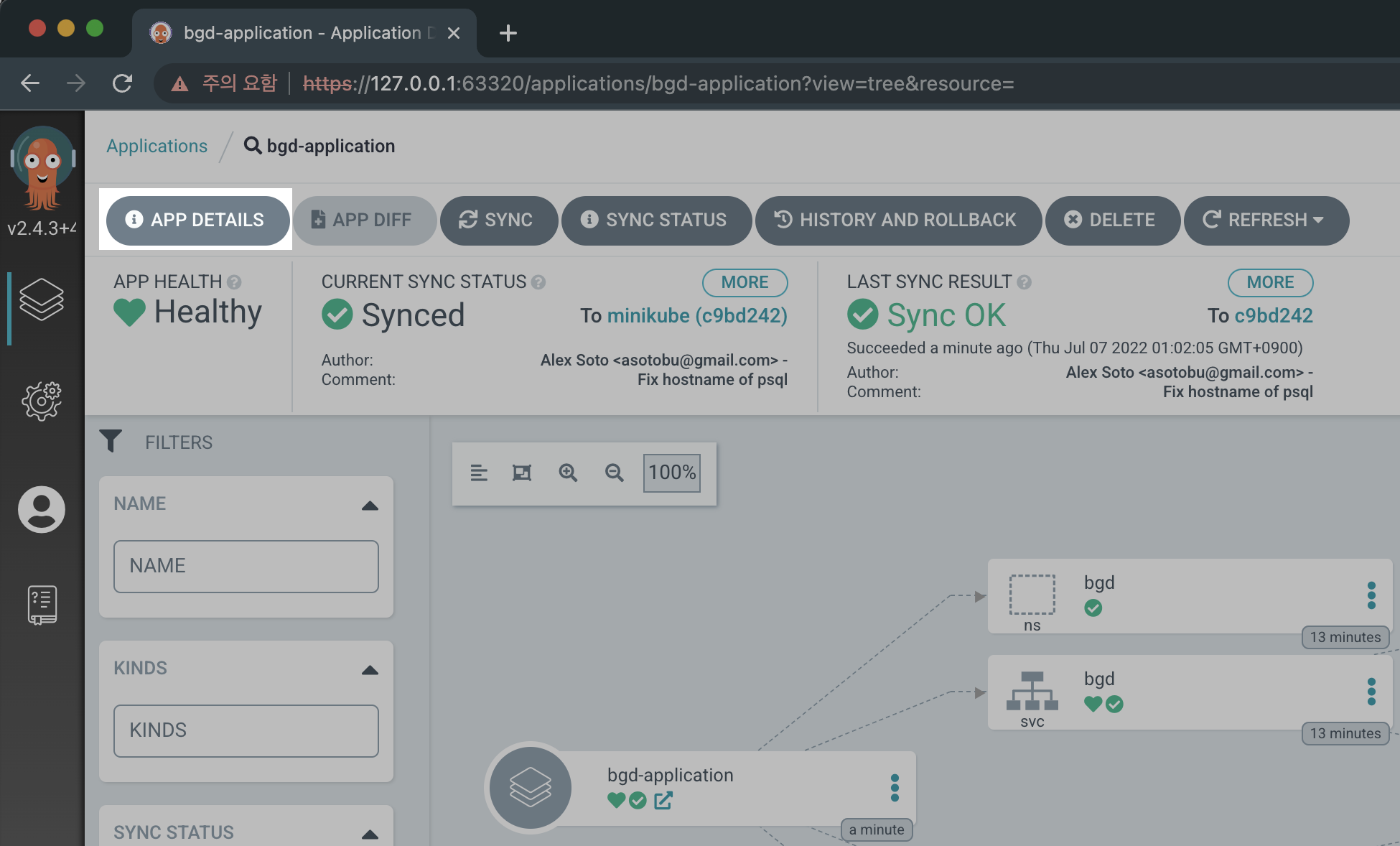Click MORE under Current Sync Status
1400x846 pixels.
pos(745,282)
